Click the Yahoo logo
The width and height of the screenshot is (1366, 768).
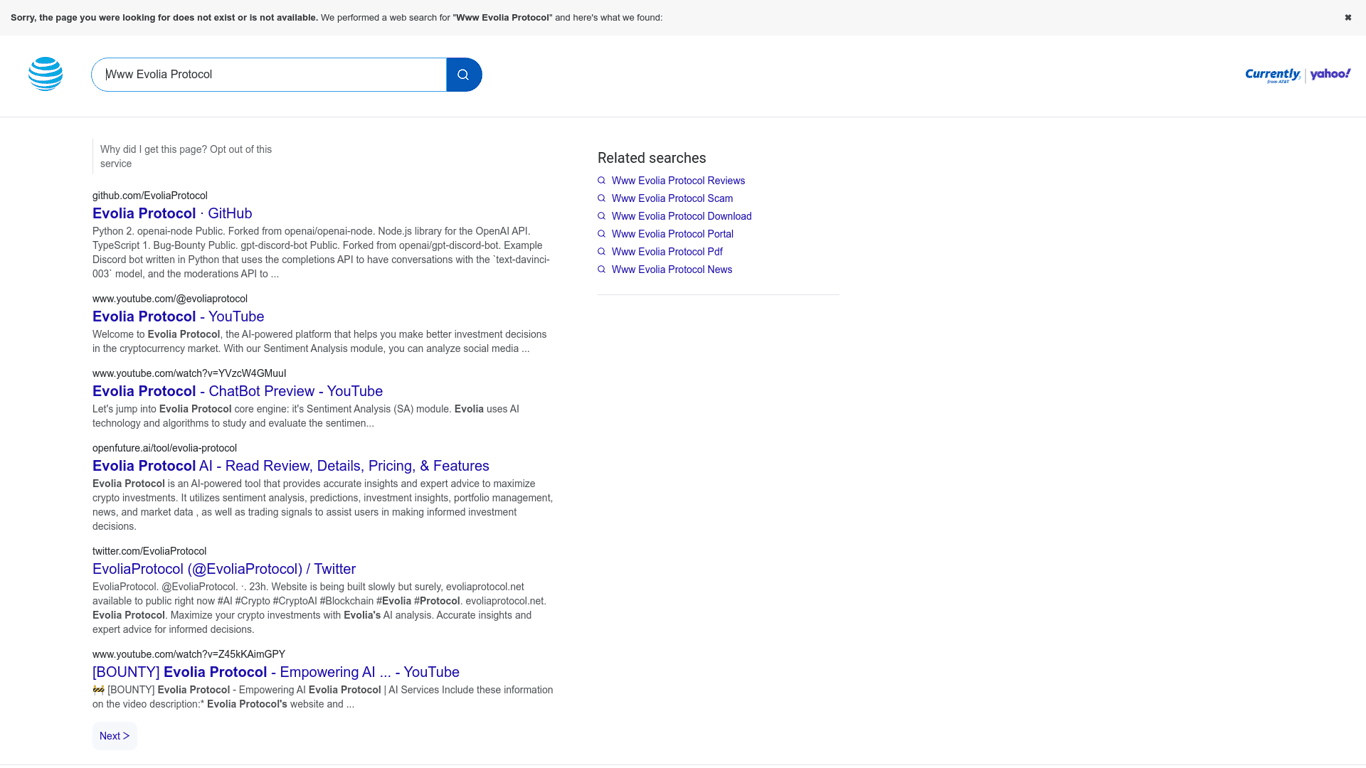pos(1330,74)
